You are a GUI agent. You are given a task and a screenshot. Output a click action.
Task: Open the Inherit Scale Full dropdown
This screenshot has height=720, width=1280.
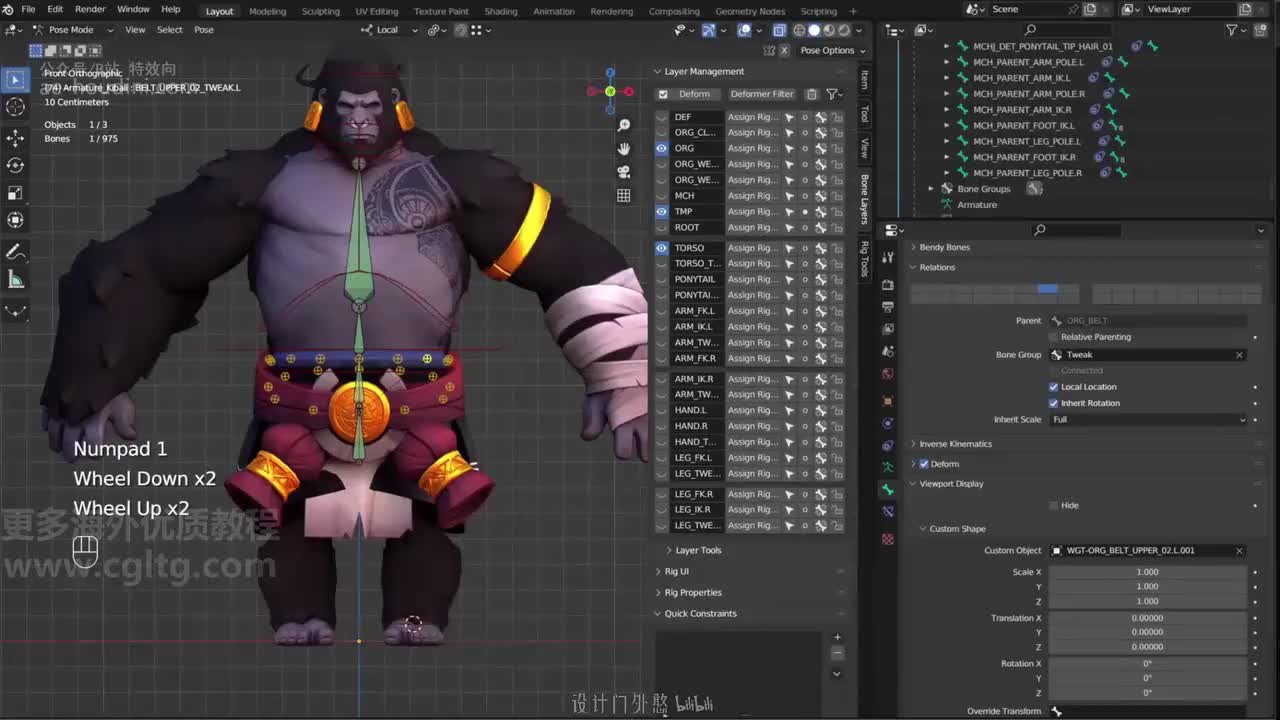(1148, 420)
